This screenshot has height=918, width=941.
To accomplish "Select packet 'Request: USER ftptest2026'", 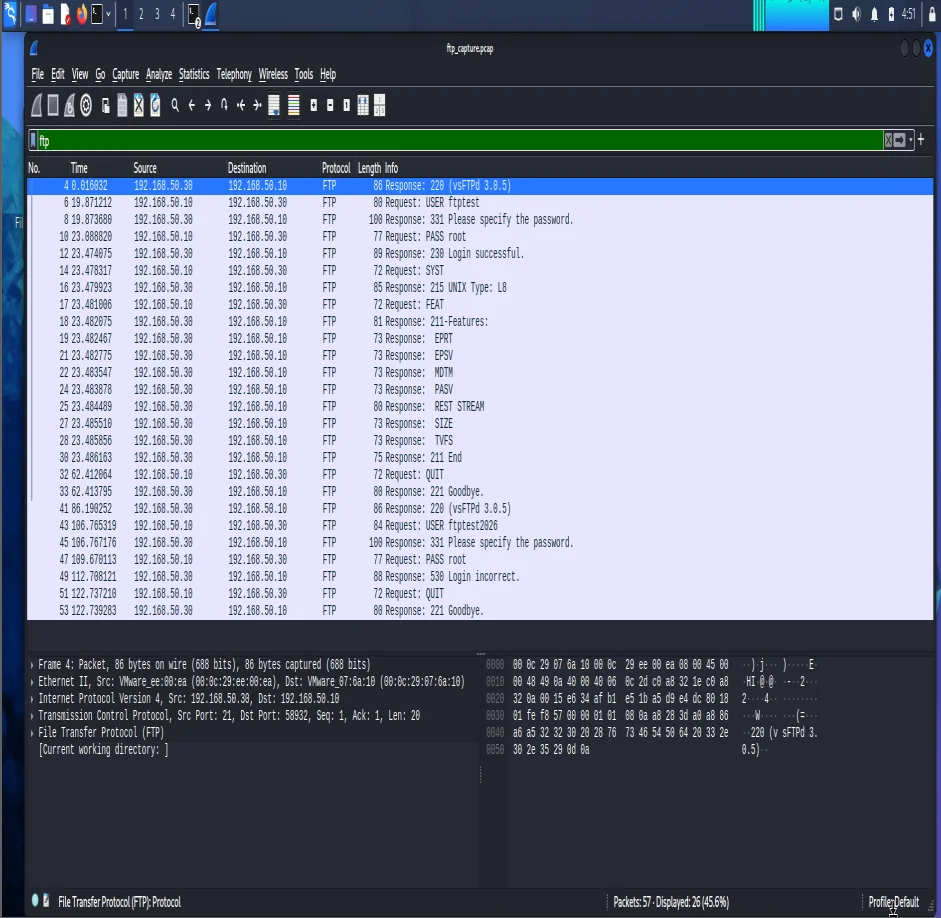I will click(x=480, y=526).
